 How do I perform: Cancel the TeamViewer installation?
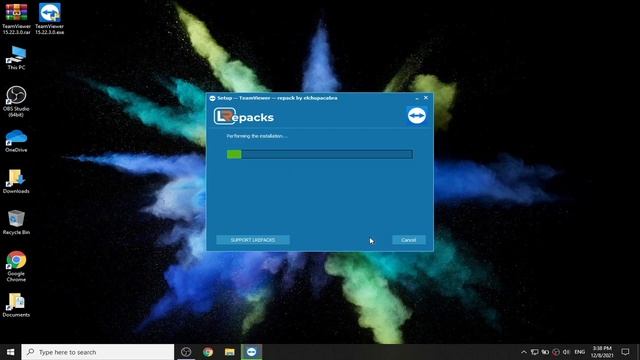(x=409, y=240)
